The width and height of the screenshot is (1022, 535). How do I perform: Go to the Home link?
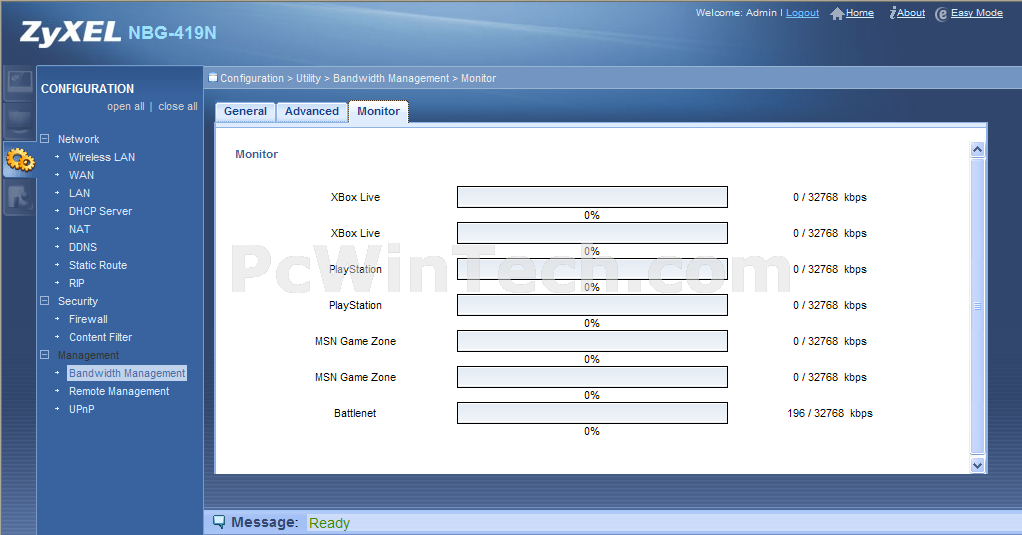[x=860, y=13]
